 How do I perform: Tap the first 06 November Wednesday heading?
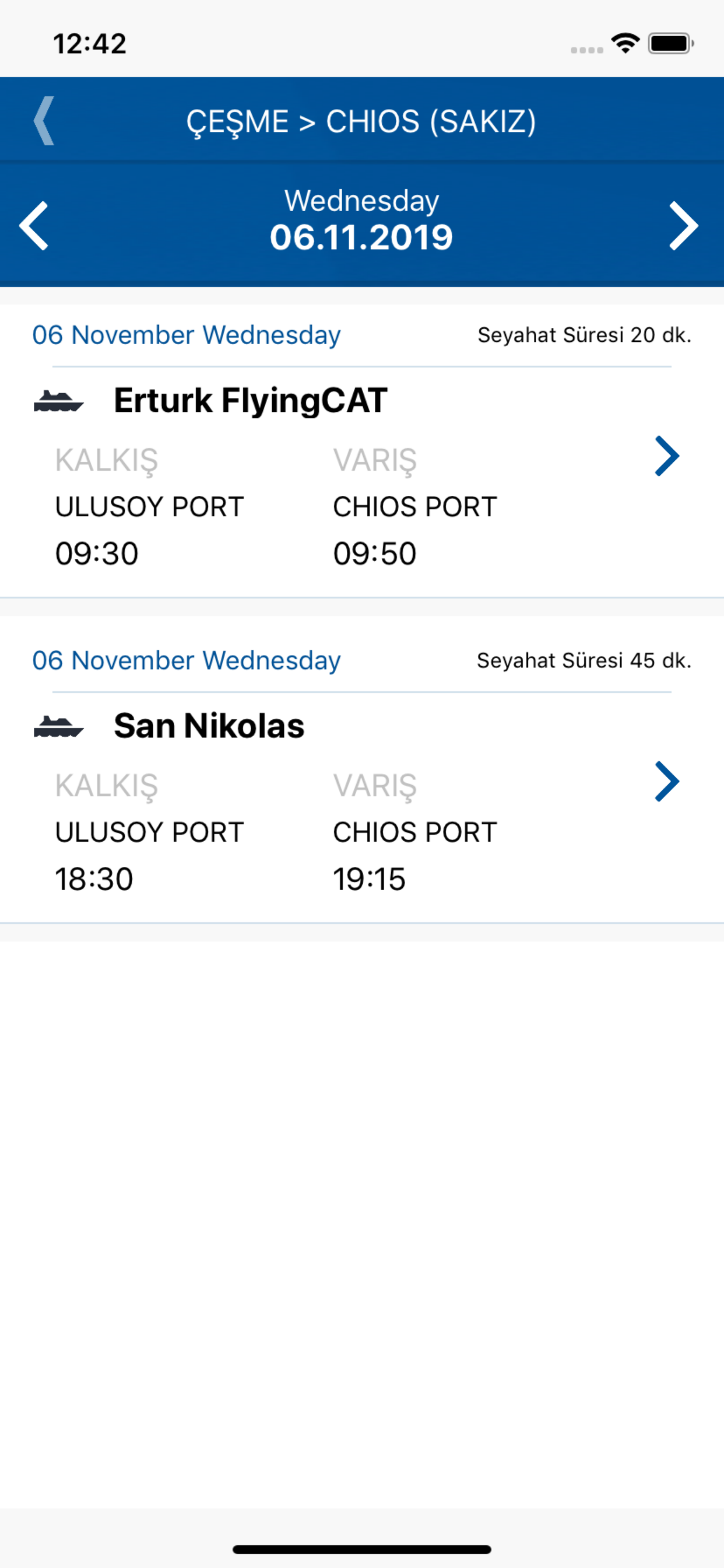tap(186, 335)
